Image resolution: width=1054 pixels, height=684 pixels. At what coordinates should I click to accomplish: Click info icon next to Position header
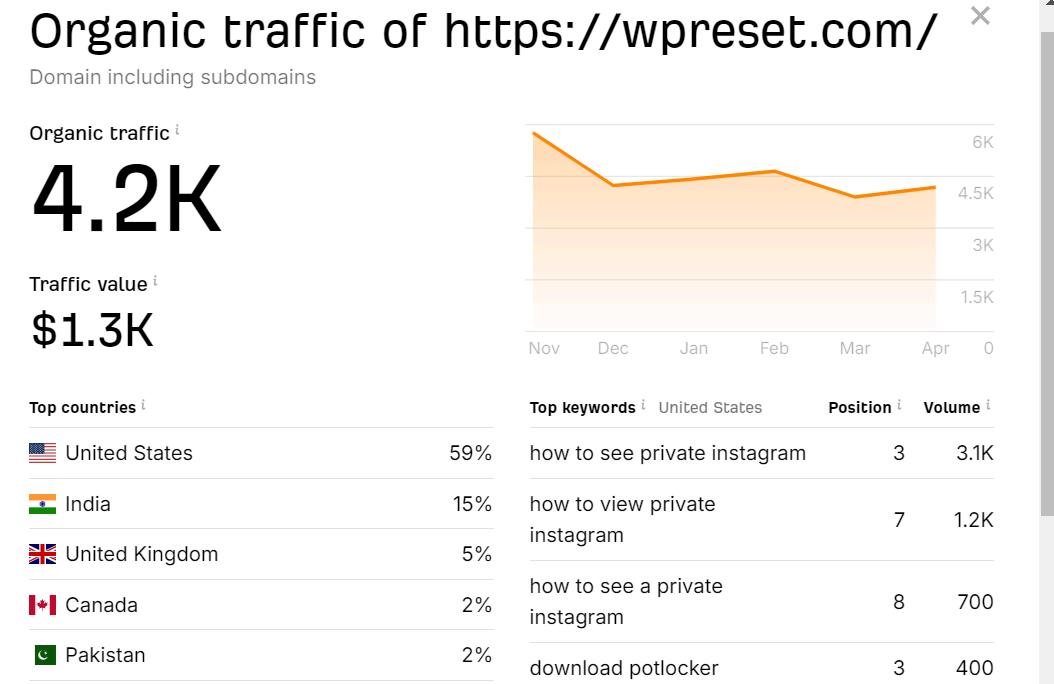899,404
